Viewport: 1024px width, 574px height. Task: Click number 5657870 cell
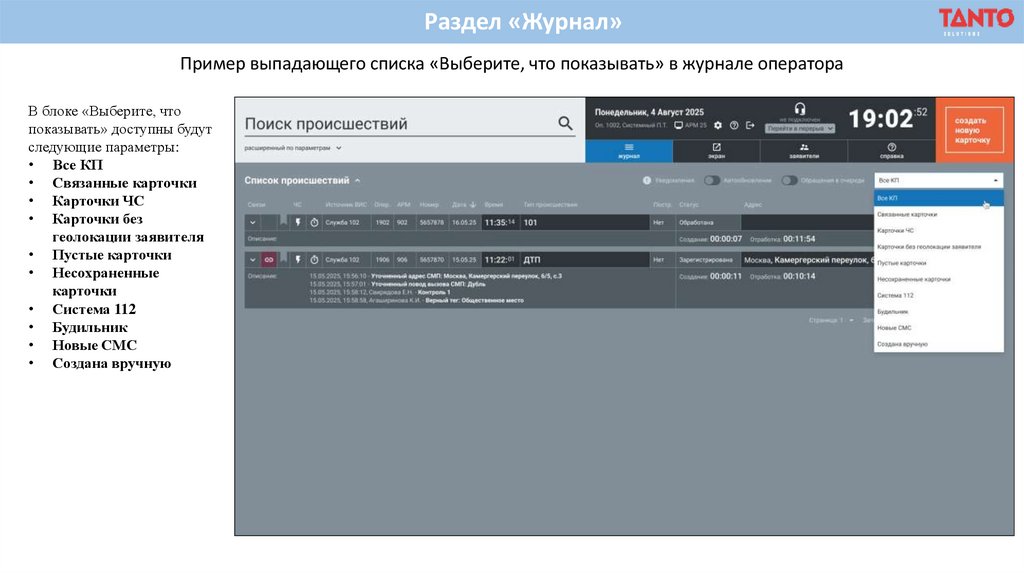[x=431, y=260]
